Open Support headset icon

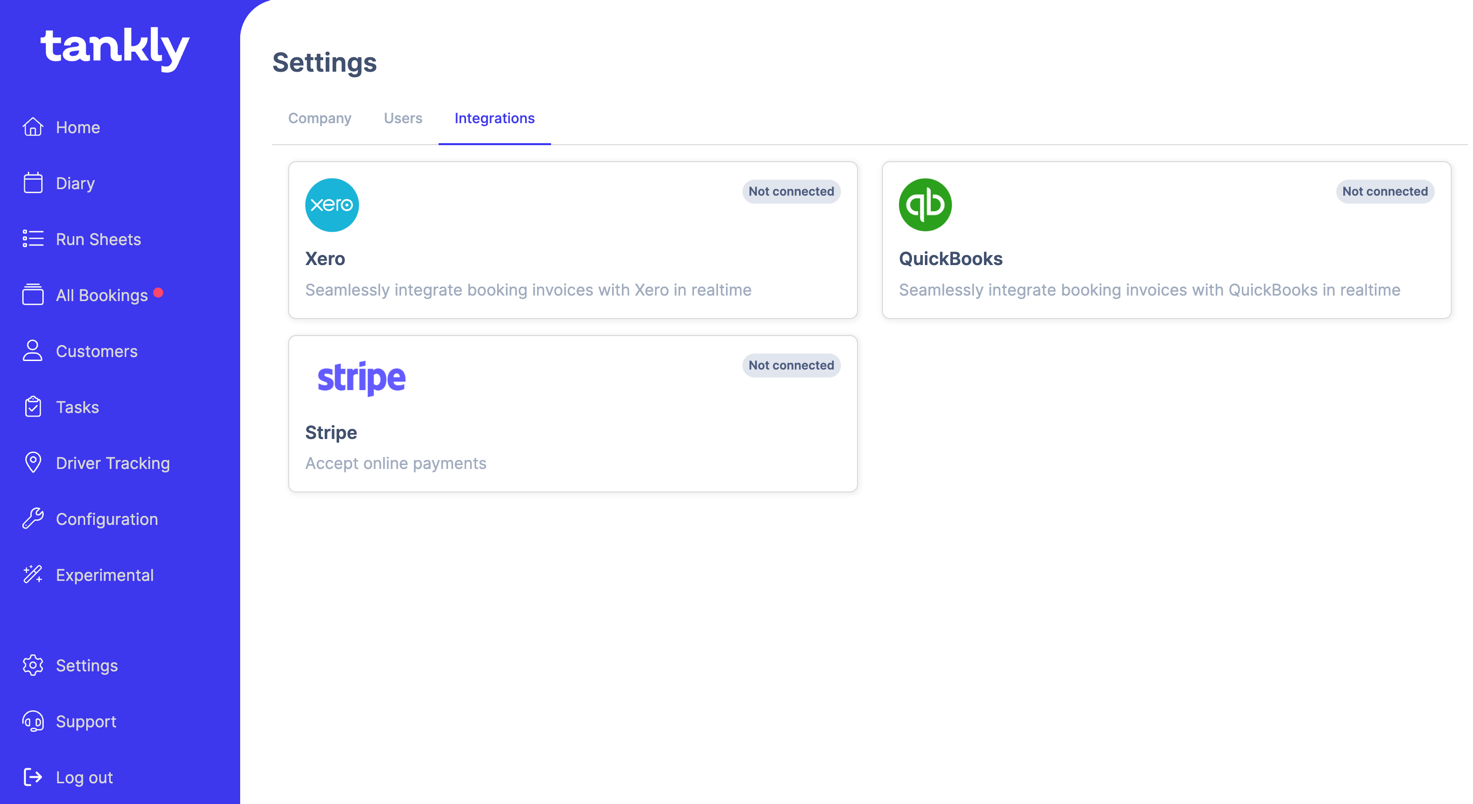[33, 721]
